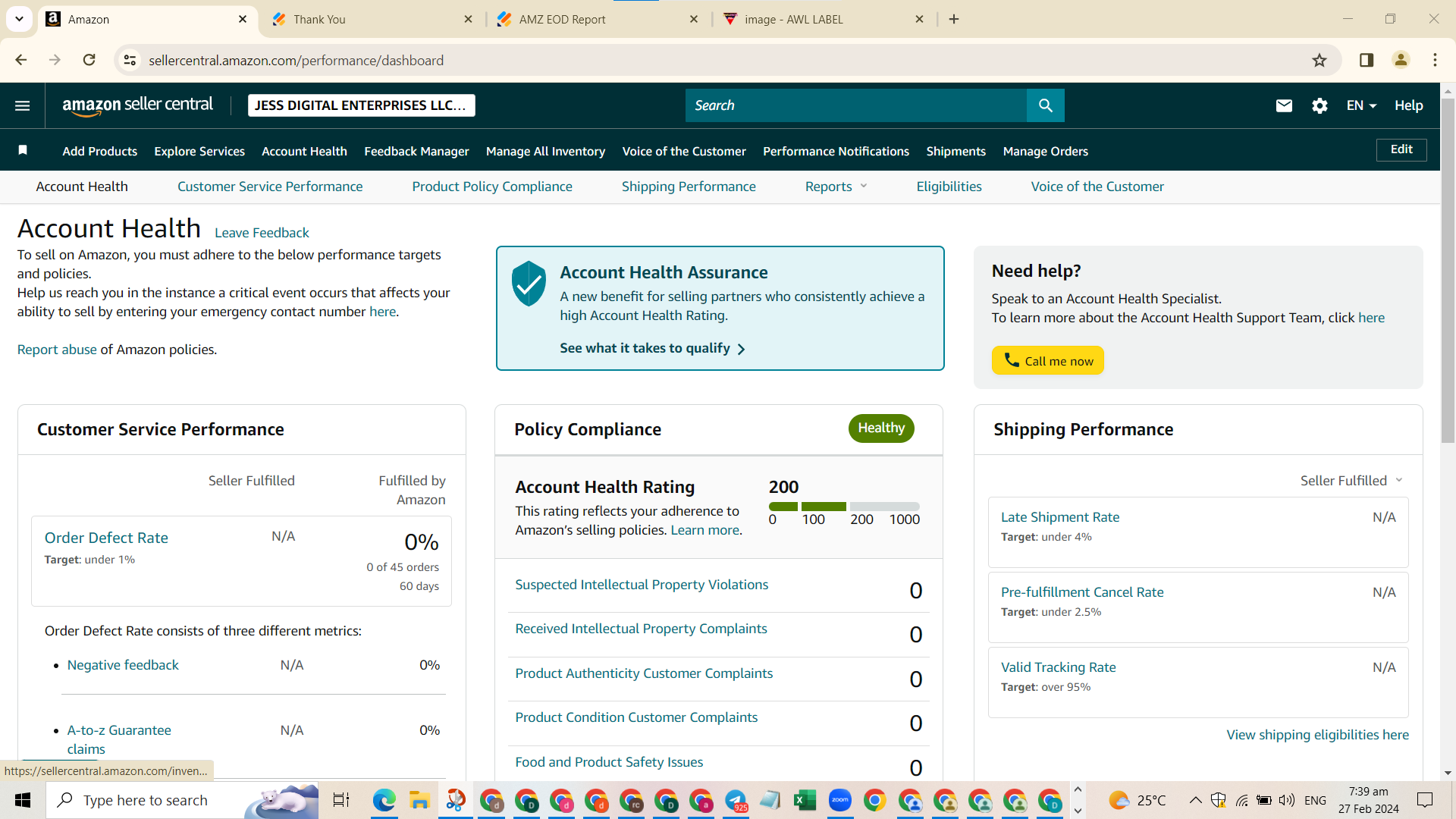Click Learn more under Account Health Rating
1456x819 pixels.
point(704,530)
